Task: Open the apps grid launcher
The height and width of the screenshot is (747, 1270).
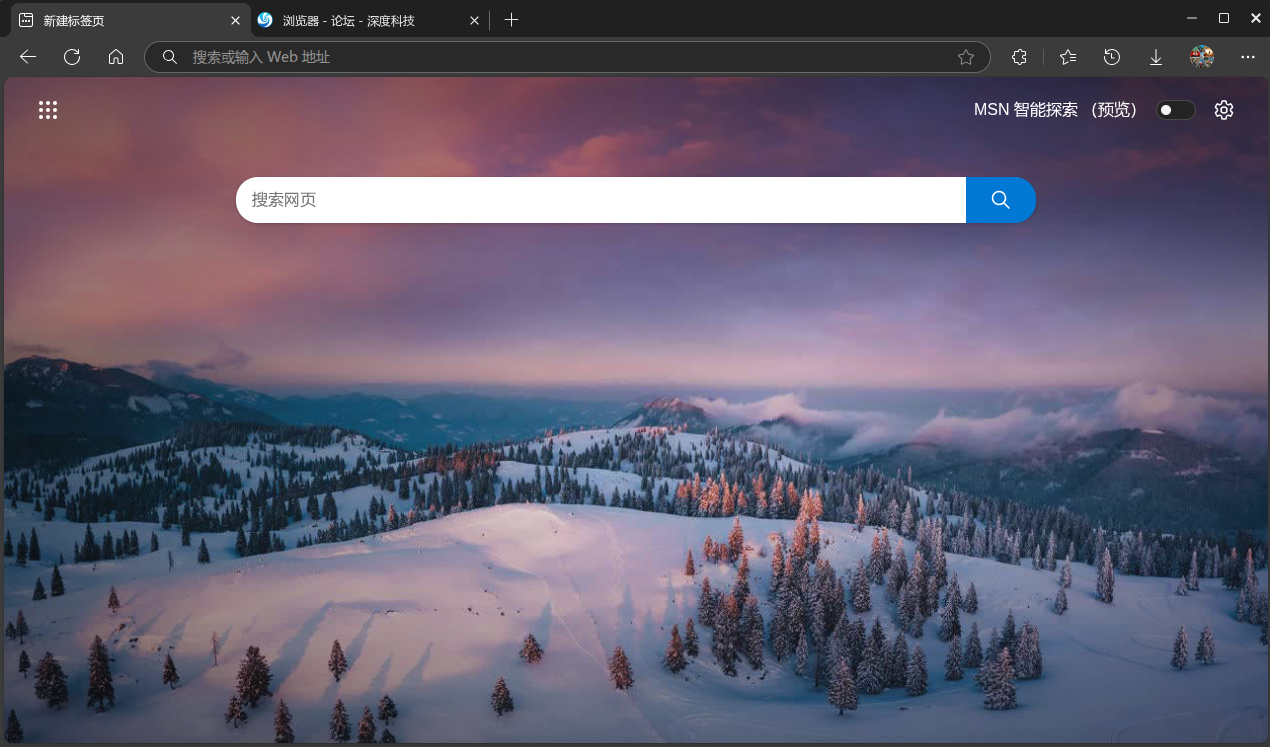Action: click(x=48, y=110)
